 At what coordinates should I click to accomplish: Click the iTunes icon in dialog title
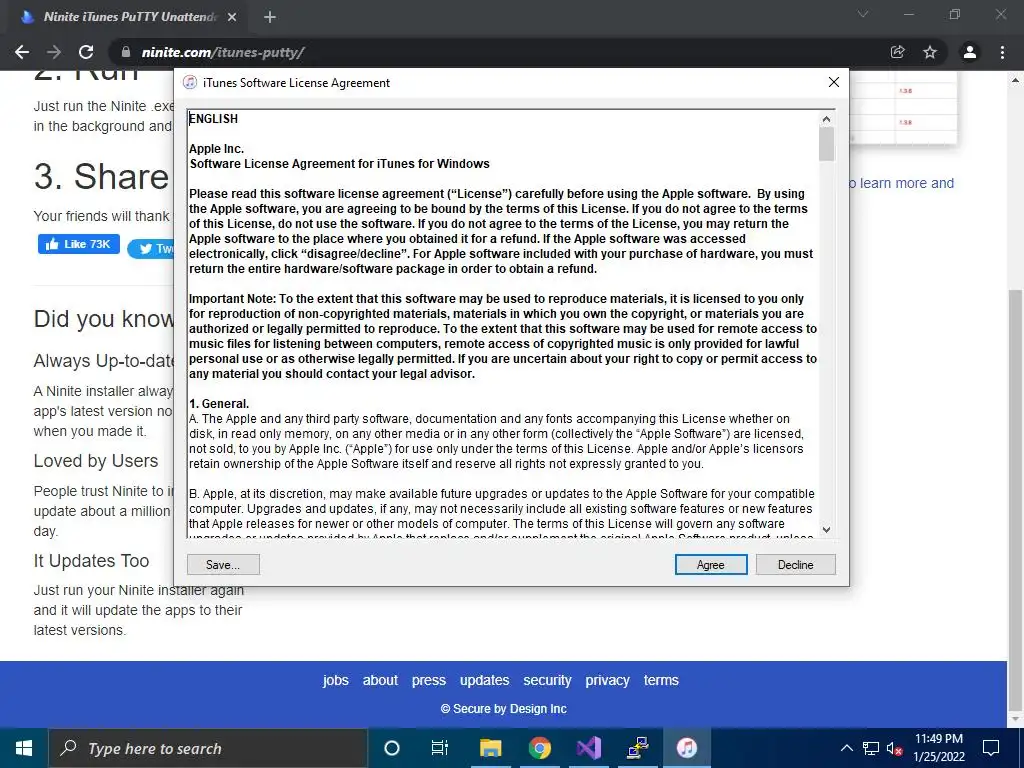pos(190,82)
